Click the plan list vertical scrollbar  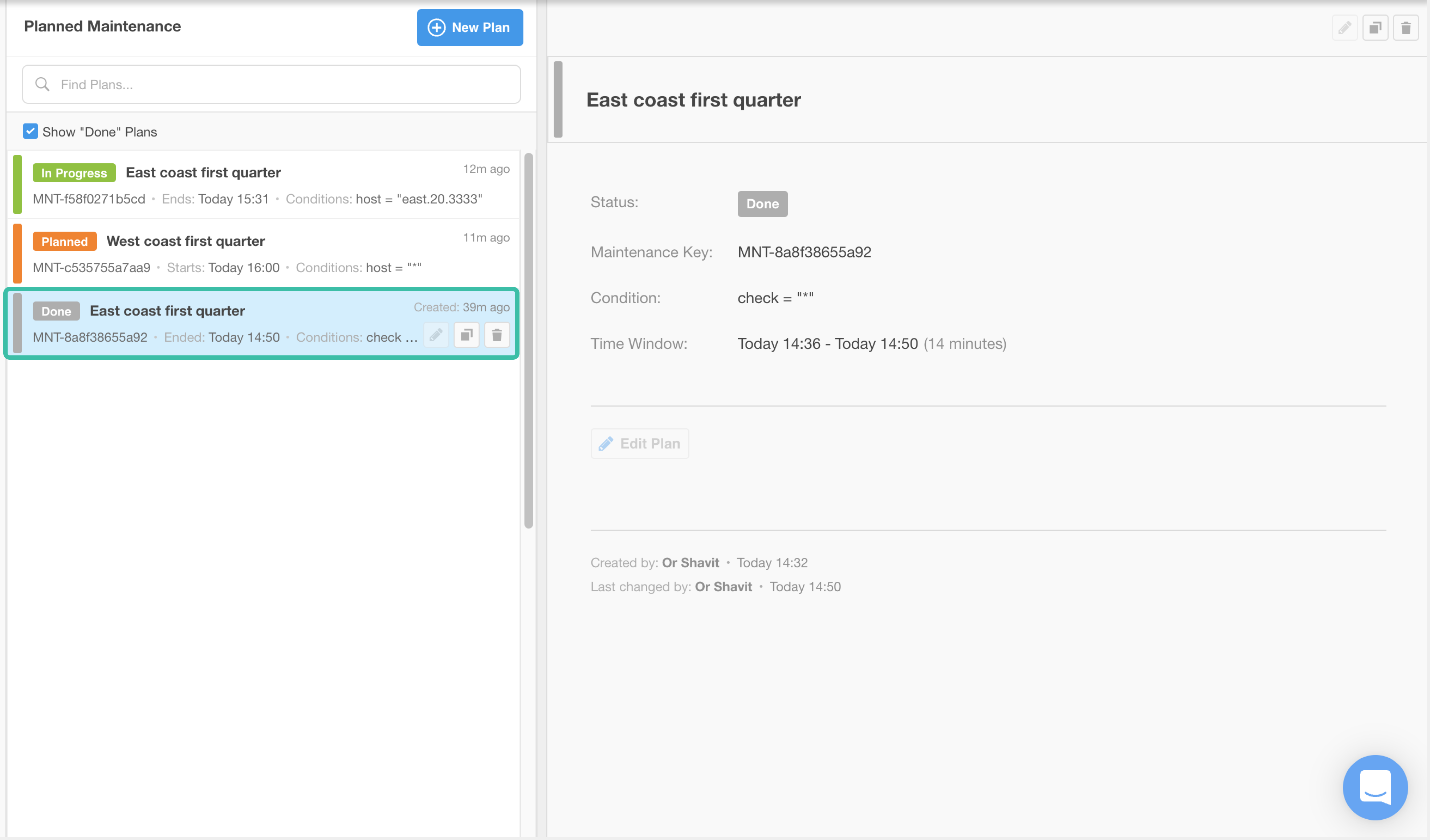tap(528, 341)
